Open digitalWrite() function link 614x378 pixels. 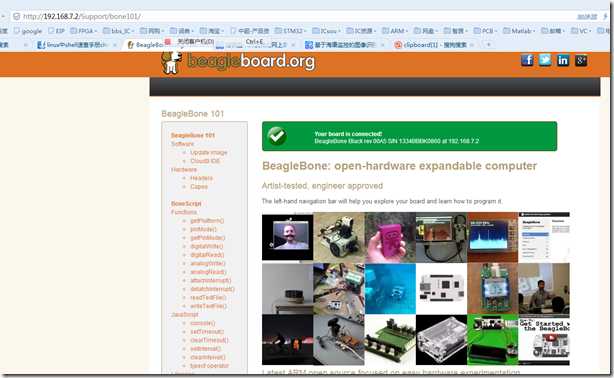coord(206,246)
